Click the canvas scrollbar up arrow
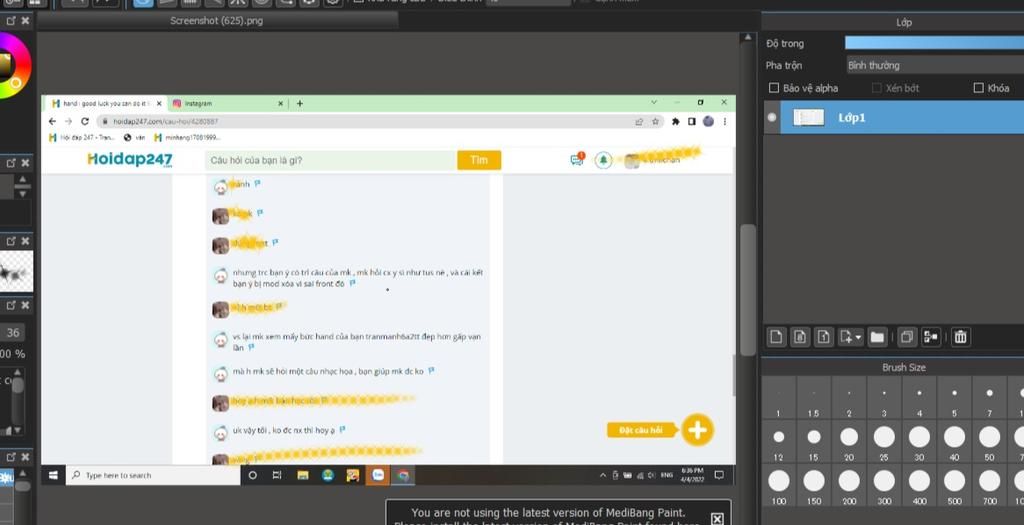Screen dimensions: 1024x525 point(748,37)
